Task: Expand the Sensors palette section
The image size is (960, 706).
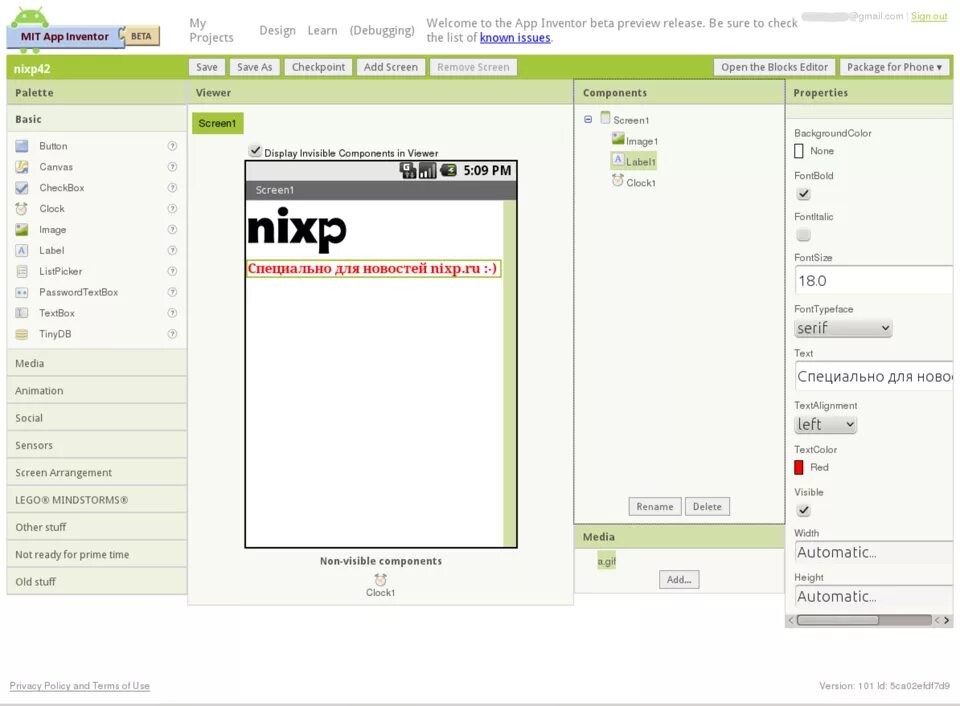Action: pyautogui.click(x=97, y=445)
